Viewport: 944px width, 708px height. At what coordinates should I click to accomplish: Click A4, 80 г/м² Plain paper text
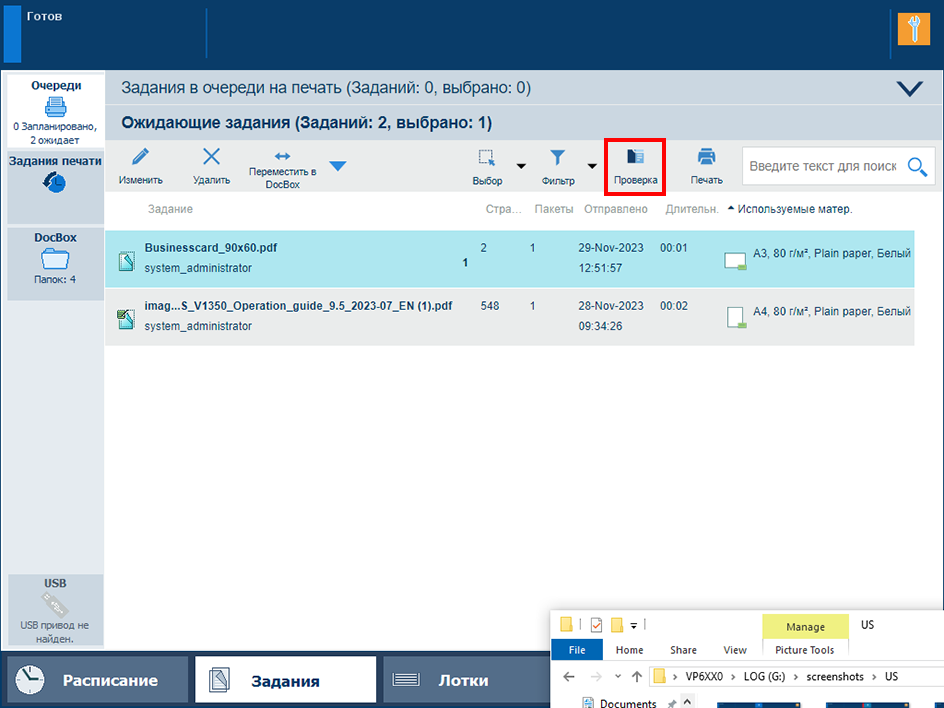(x=831, y=311)
